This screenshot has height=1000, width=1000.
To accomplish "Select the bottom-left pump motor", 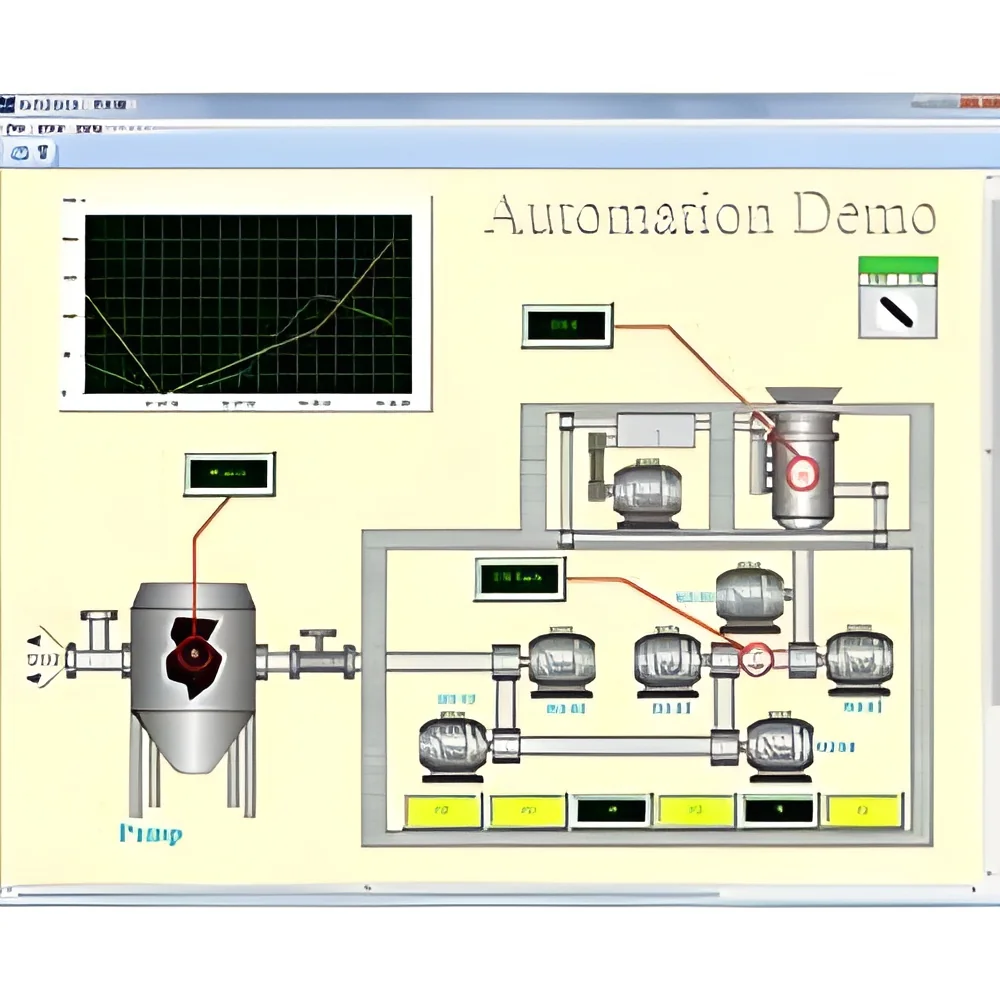I will click(x=453, y=749).
